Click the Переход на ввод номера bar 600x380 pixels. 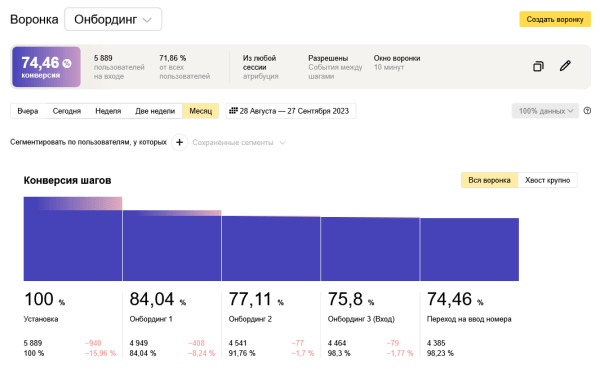470,250
